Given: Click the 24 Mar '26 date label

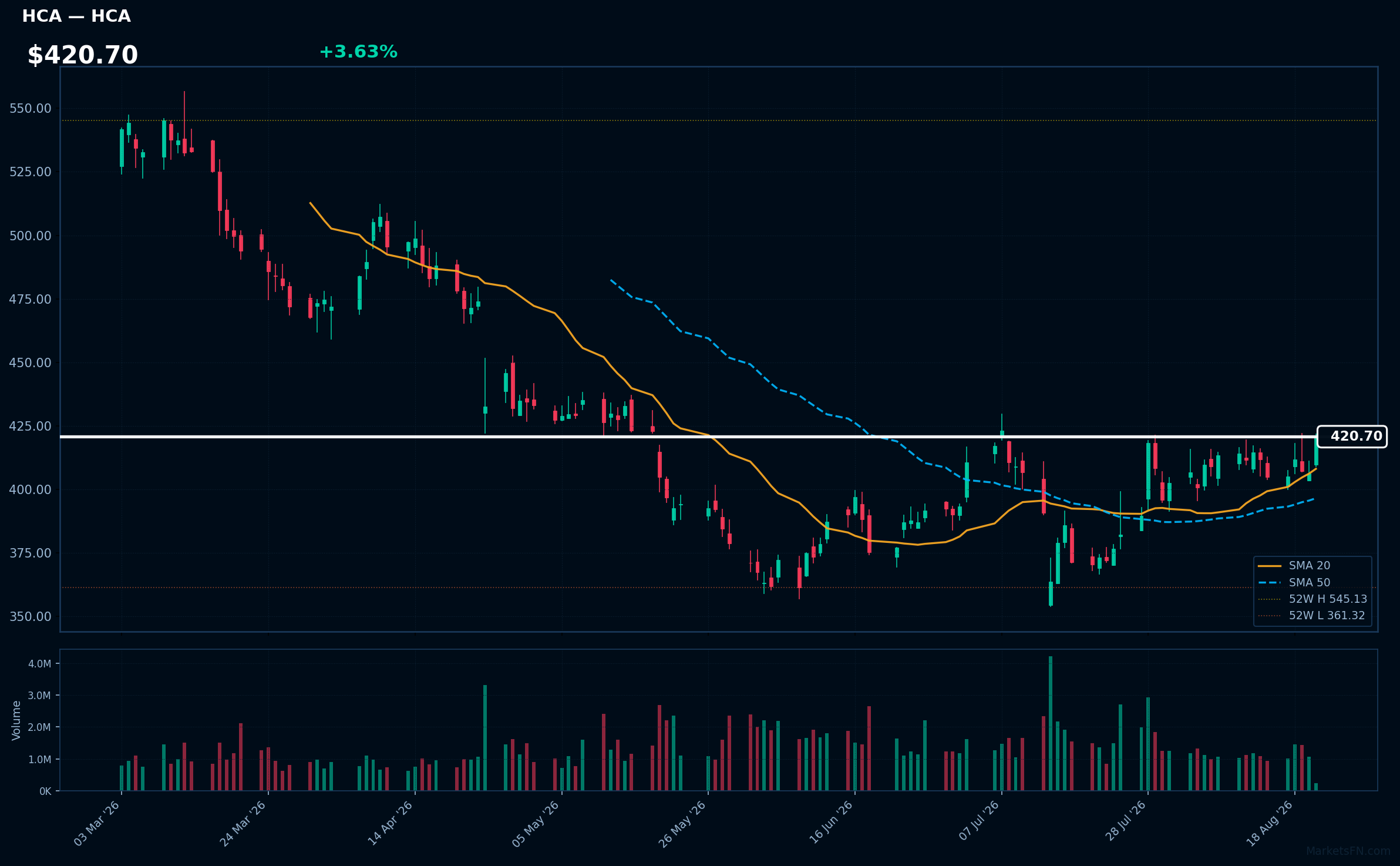Looking at the screenshot, I should pyautogui.click(x=243, y=824).
